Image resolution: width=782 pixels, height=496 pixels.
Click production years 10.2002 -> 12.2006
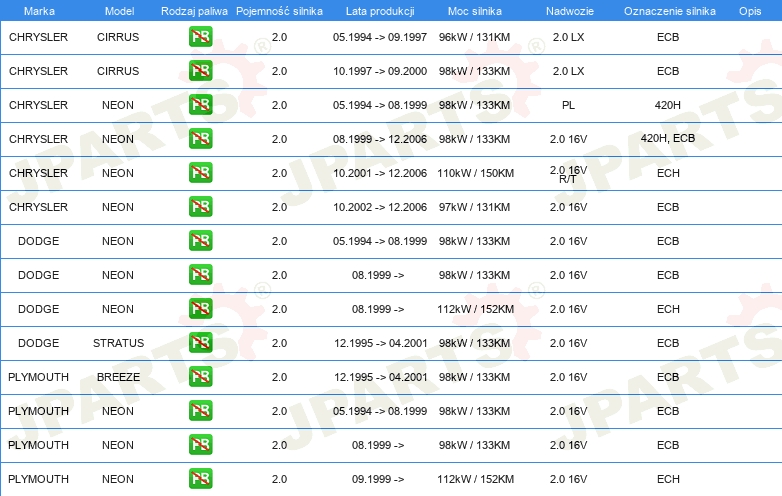coord(380,207)
